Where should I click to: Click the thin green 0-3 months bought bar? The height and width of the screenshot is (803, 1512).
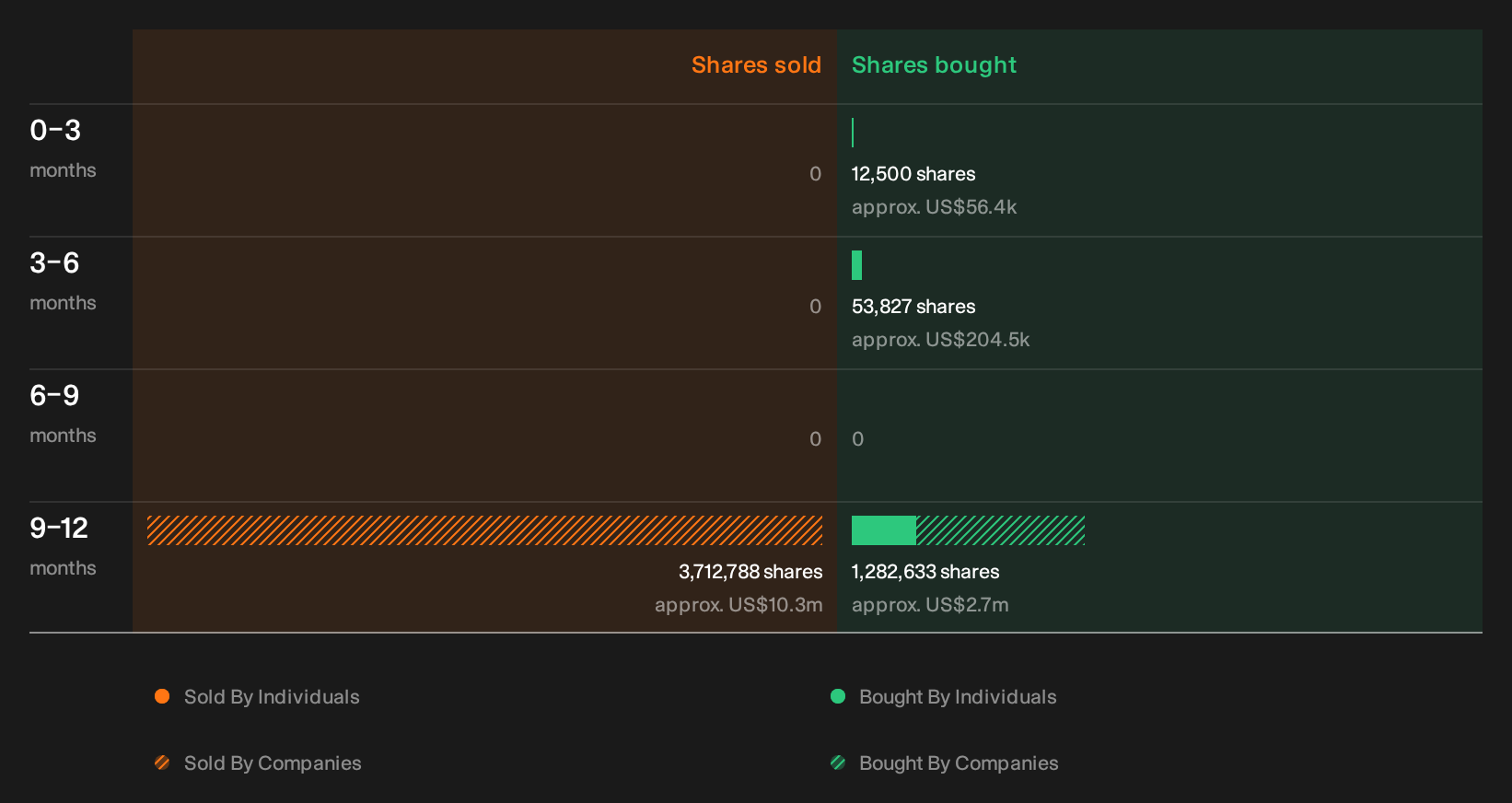coord(853,133)
